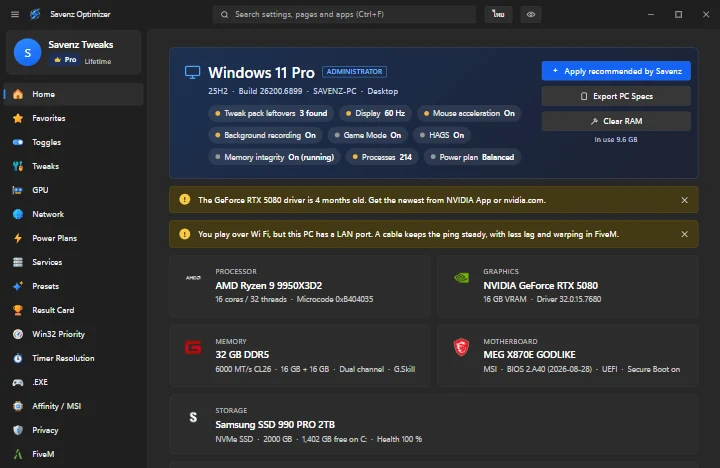Click the G.Skill logo on the Memory card
Screen dimensions: 720x468
[193, 347]
